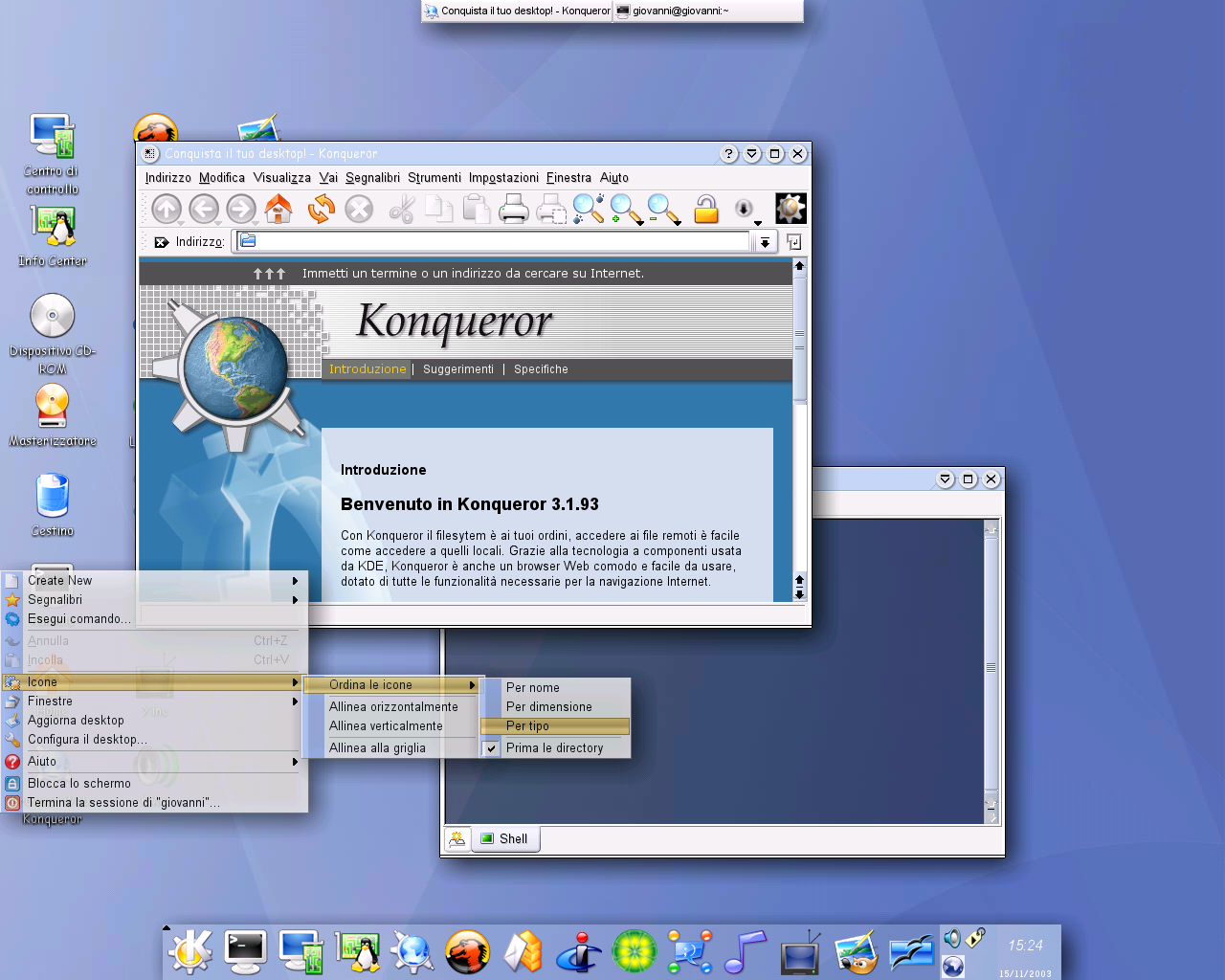The width and height of the screenshot is (1225, 980).
Task: Choose Blocca lo schermo
Action: [x=155, y=784]
